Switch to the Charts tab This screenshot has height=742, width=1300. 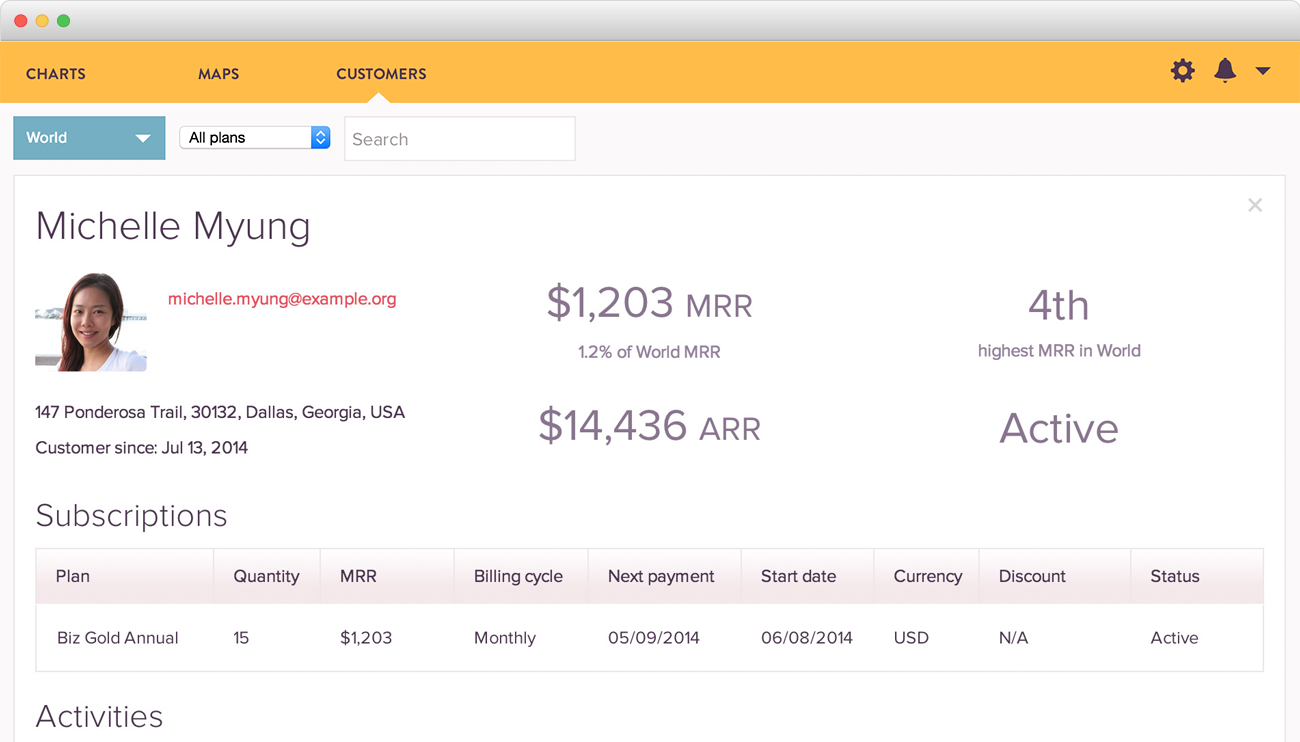tap(56, 74)
